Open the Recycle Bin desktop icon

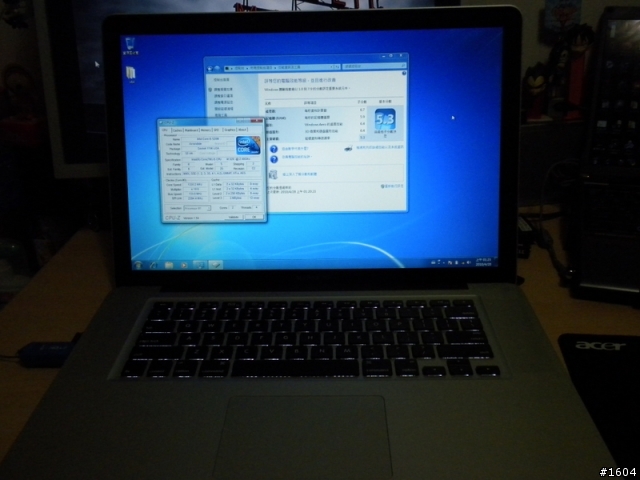click(130, 45)
